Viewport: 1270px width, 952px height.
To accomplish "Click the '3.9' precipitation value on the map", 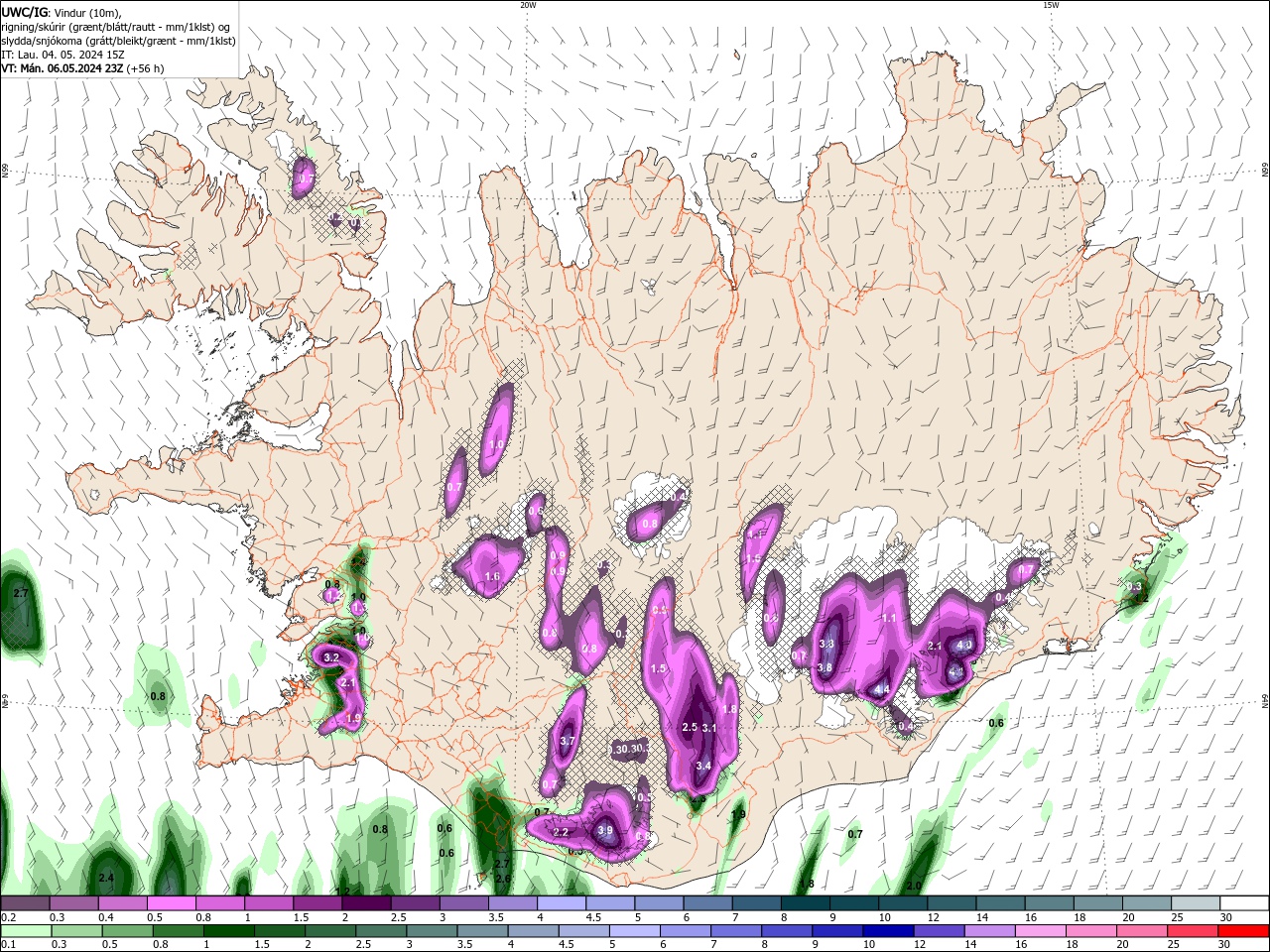I will click(605, 830).
